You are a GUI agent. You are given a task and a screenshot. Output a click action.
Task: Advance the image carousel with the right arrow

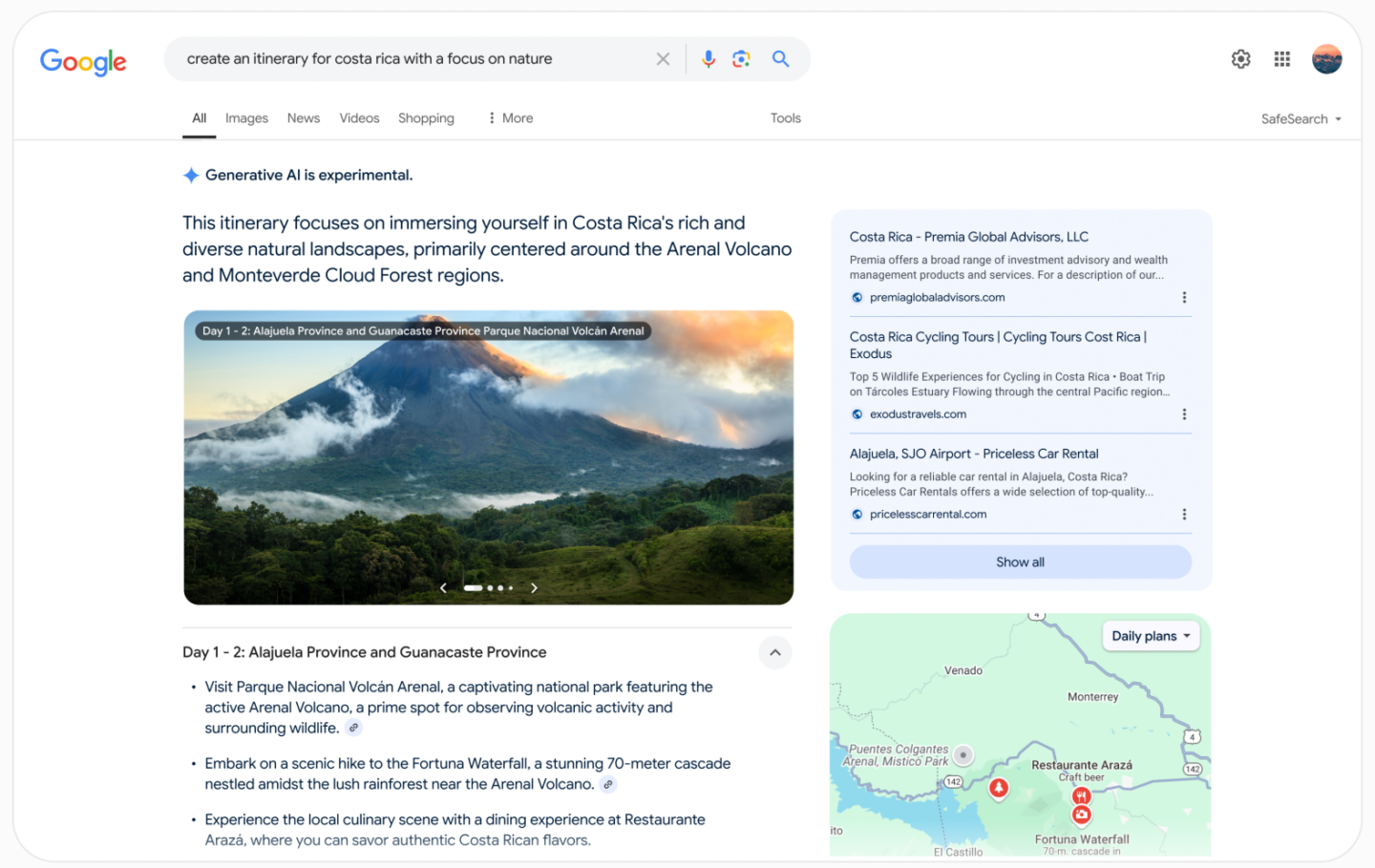point(534,588)
